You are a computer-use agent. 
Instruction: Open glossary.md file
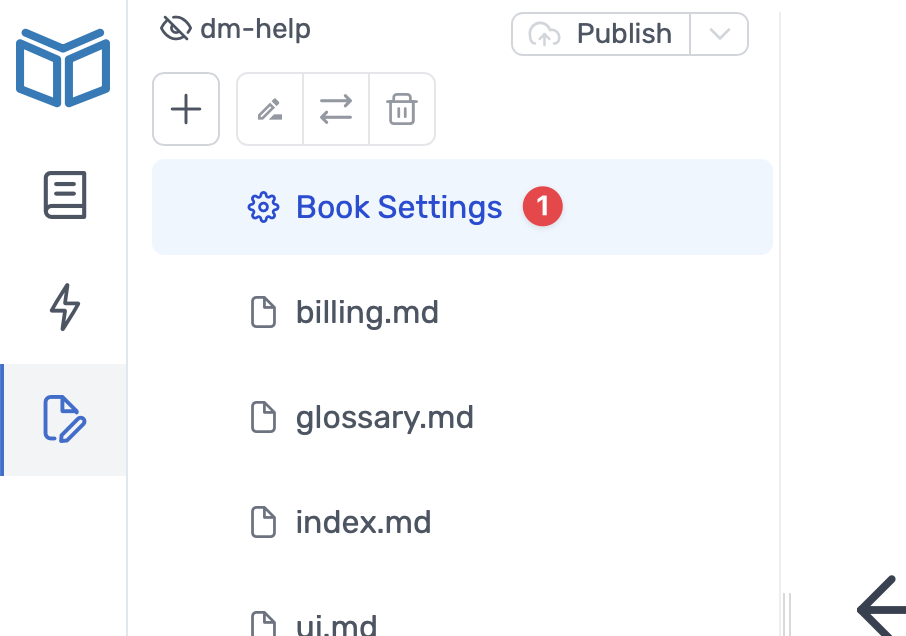pyautogui.click(x=462, y=418)
